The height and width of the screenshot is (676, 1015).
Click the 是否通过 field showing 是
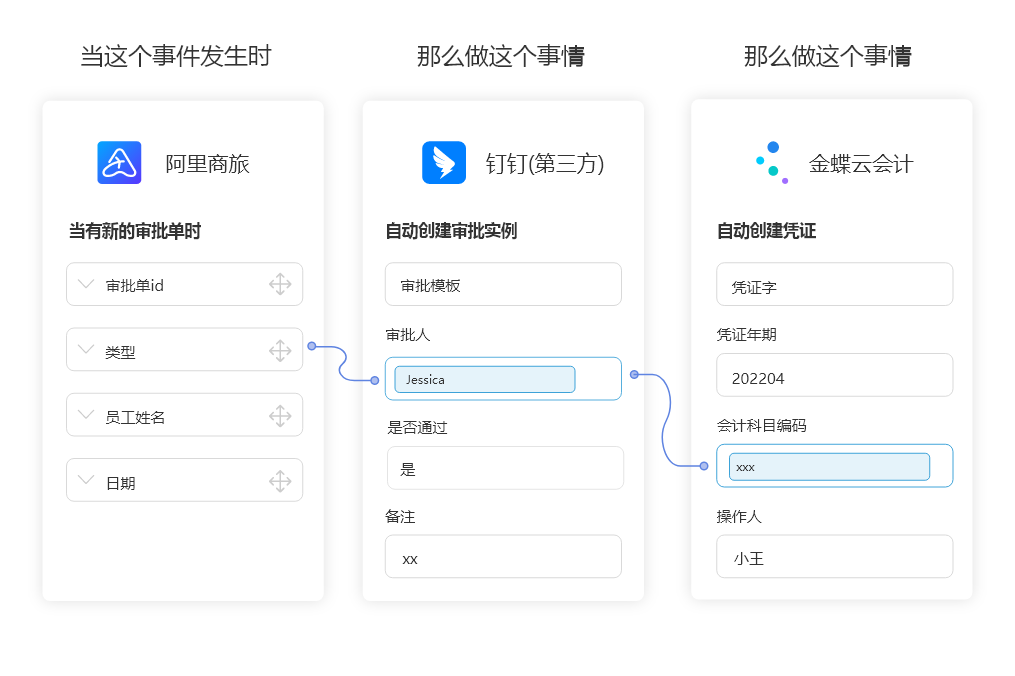tap(505, 468)
